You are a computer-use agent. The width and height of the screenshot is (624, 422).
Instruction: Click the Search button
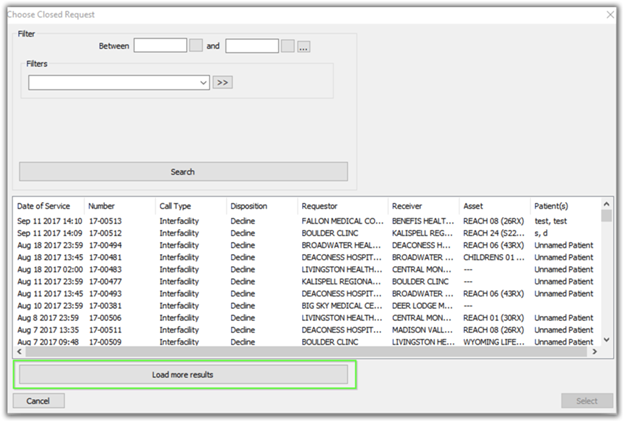click(x=183, y=172)
